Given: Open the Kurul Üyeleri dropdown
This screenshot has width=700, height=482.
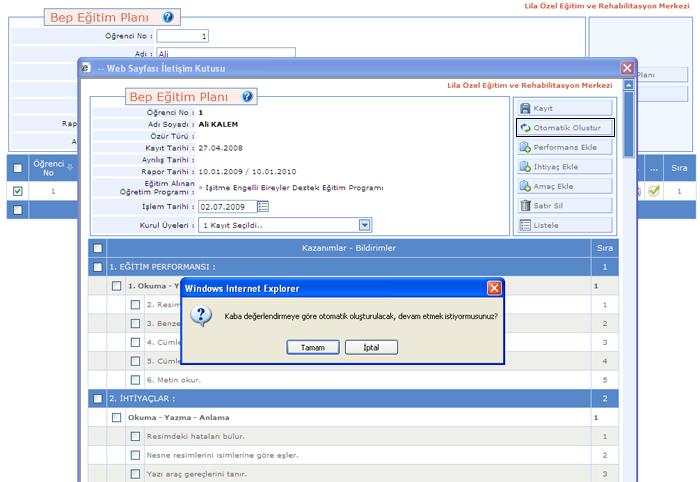Looking at the screenshot, I should pos(365,226).
